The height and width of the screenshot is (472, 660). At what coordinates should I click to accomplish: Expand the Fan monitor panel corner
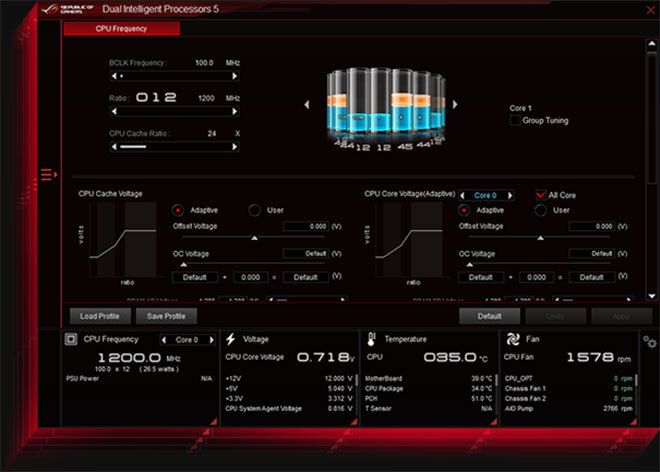click(x=633, y=421)
